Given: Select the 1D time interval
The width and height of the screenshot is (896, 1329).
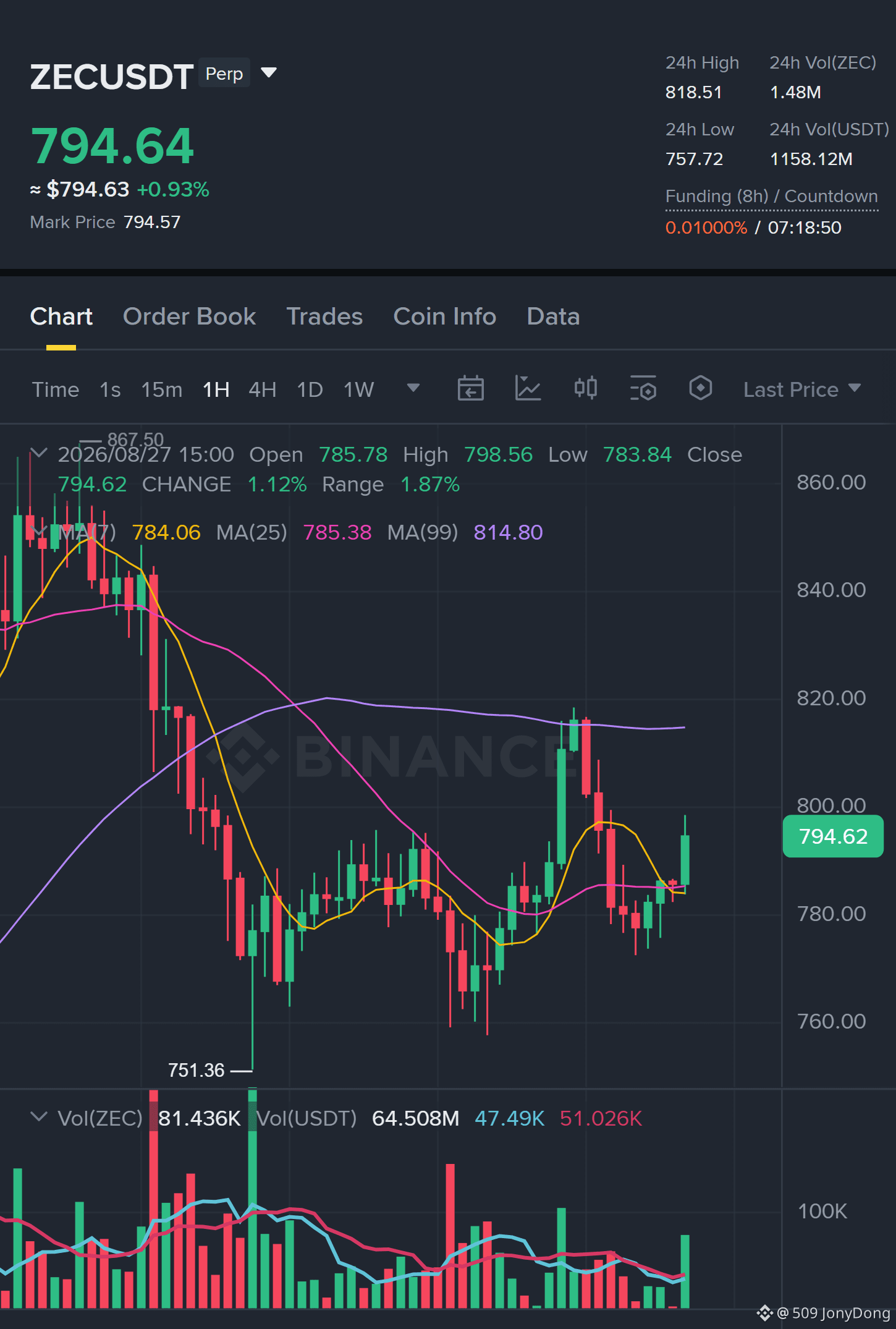Looking at the screenshot, I should (x=310, y=389).
